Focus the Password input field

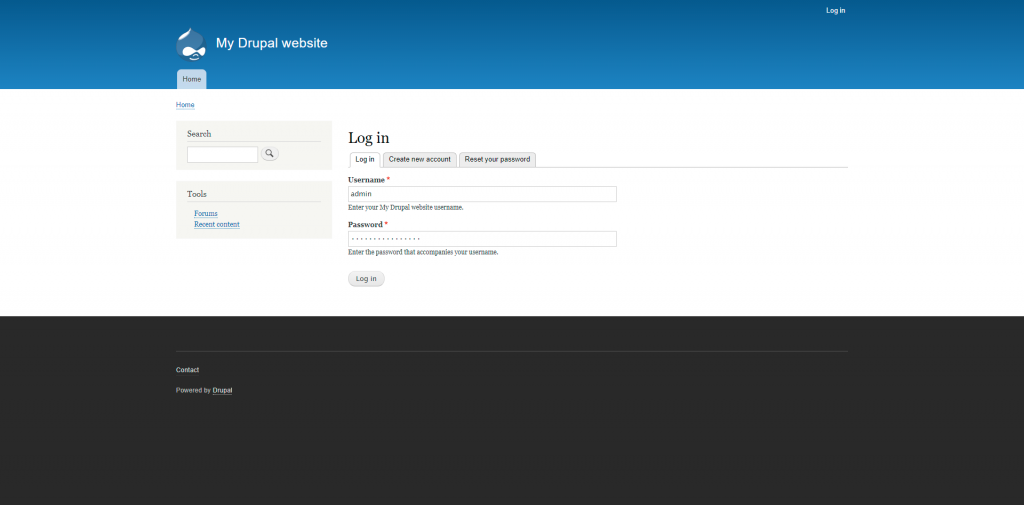pyautogui.click(x=482, y=239)
